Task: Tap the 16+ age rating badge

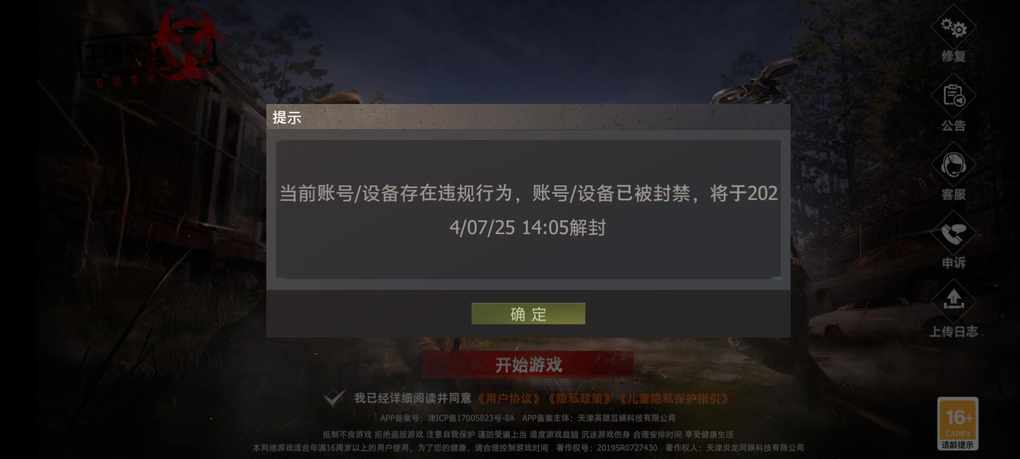Action: tap(958, 418)
